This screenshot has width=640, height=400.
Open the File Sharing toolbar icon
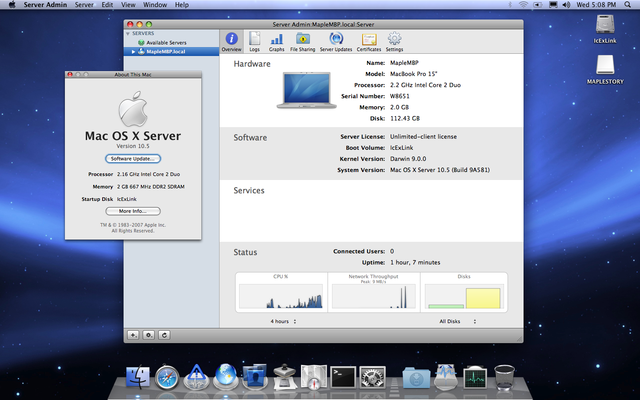click(x=302, y=42)
